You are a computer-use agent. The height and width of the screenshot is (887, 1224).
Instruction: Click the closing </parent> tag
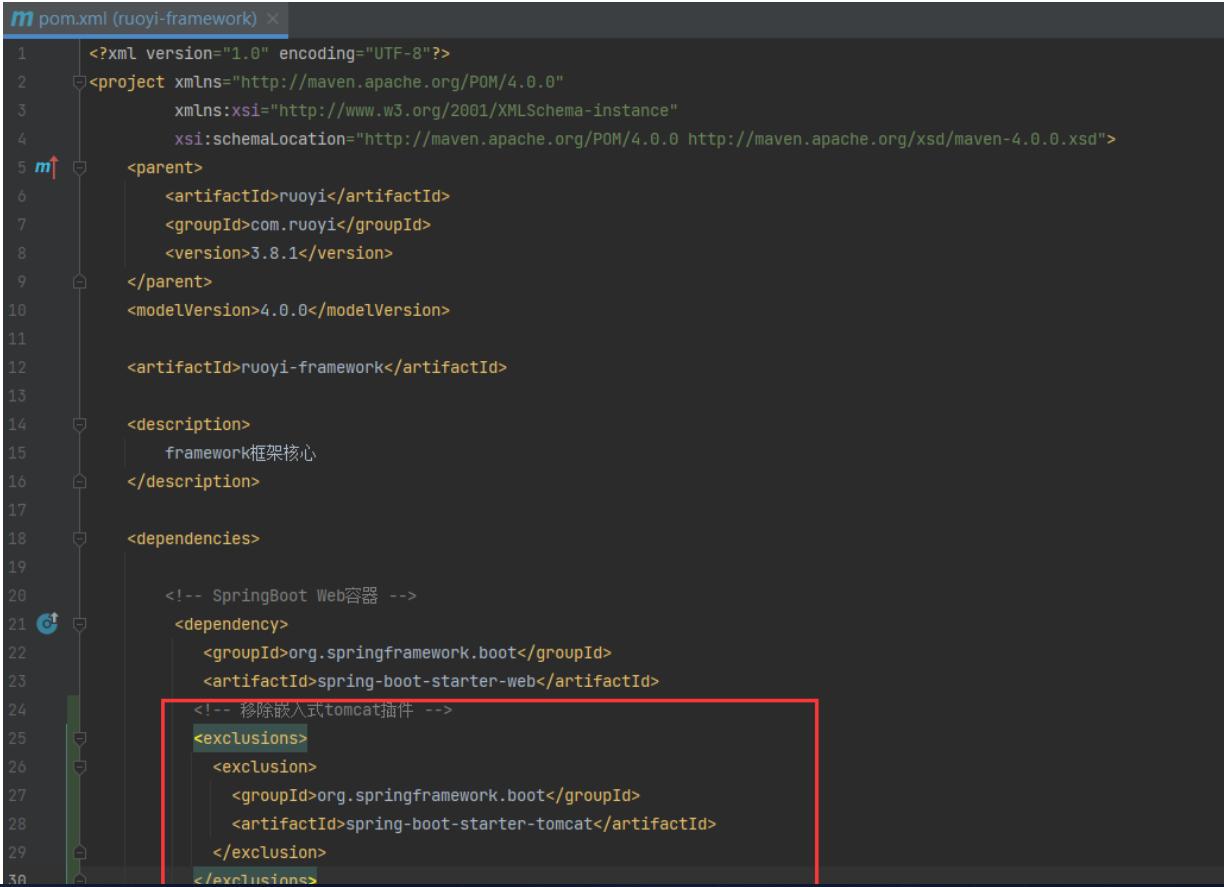[170, 282]
